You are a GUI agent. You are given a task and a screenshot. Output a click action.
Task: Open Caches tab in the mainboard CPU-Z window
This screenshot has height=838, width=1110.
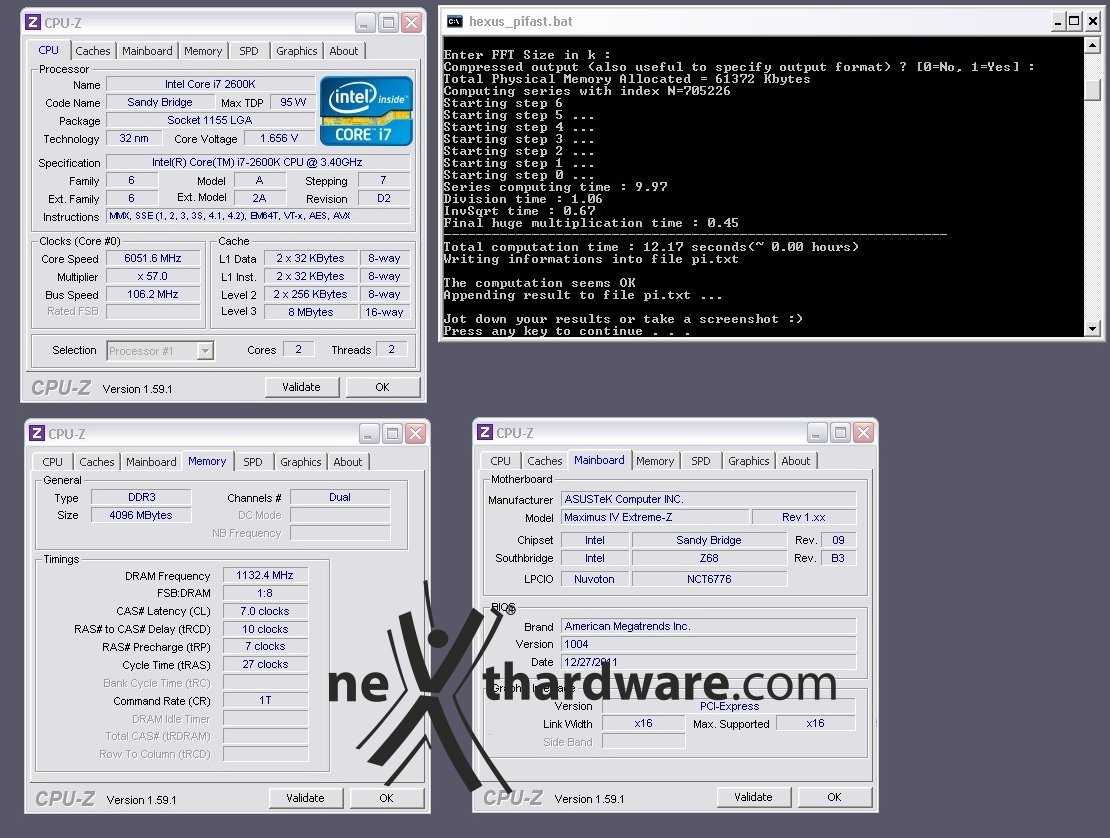coord(545,461)
